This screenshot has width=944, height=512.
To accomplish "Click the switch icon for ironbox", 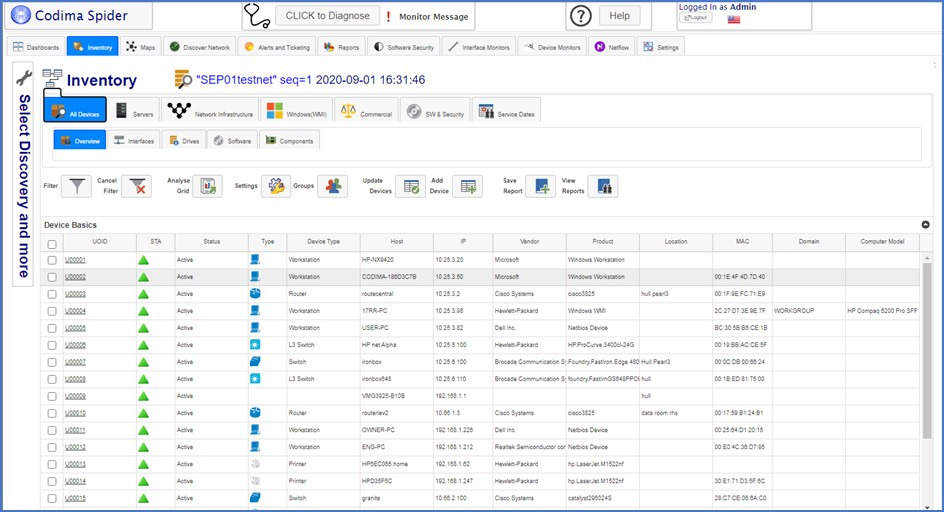I will click(255, 361).
